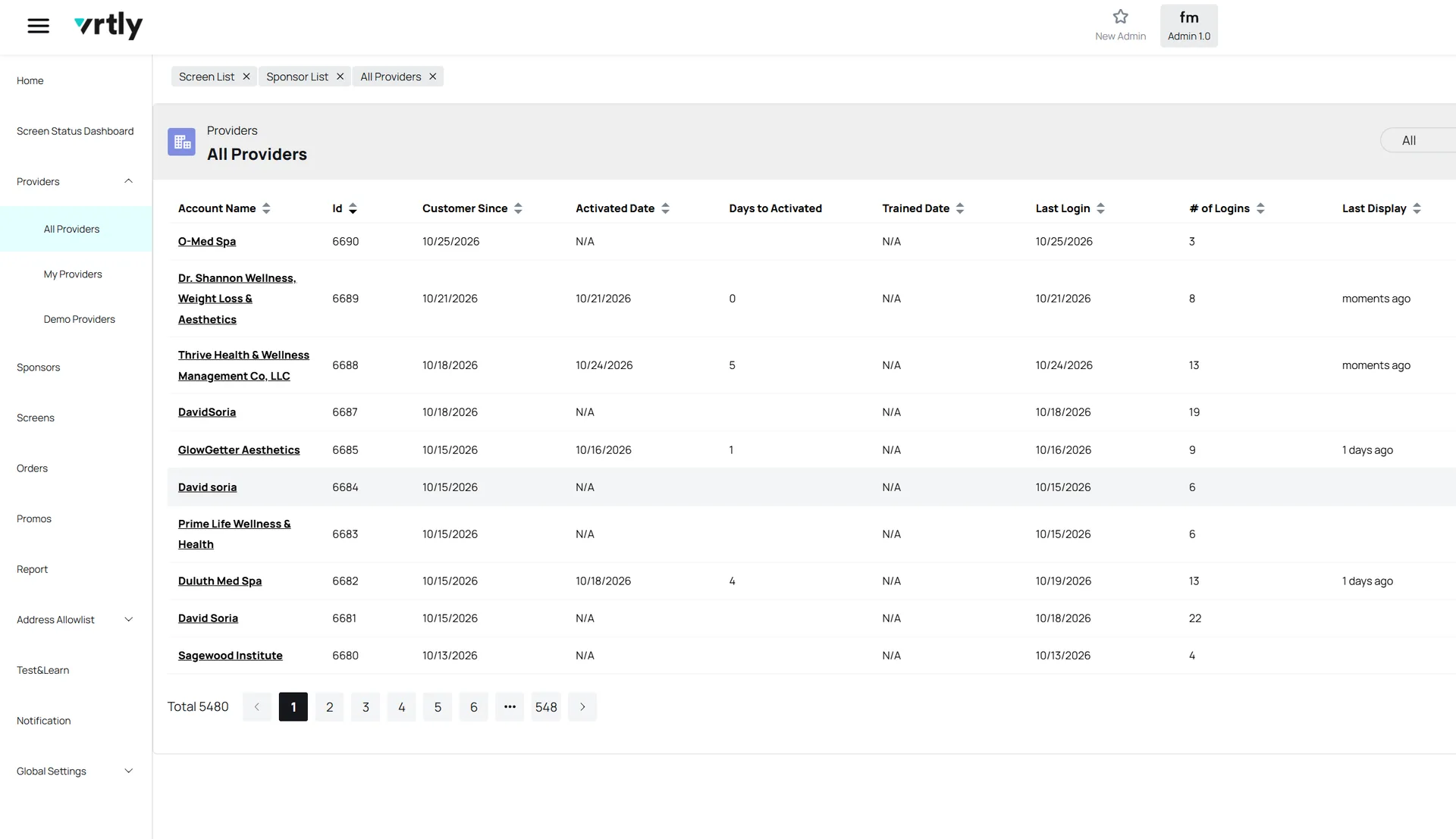
Task: Close the Sponsor List tab
Action: pos(340,77)
